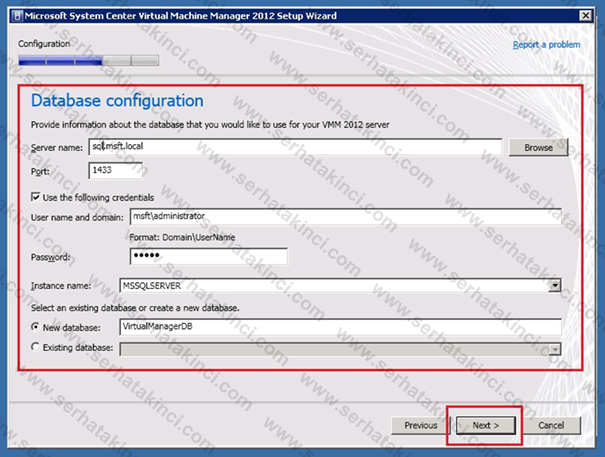Screen dimensions: 605x457
Task: Click the setup wizard title bar icon
Action: tap(17, 16)
